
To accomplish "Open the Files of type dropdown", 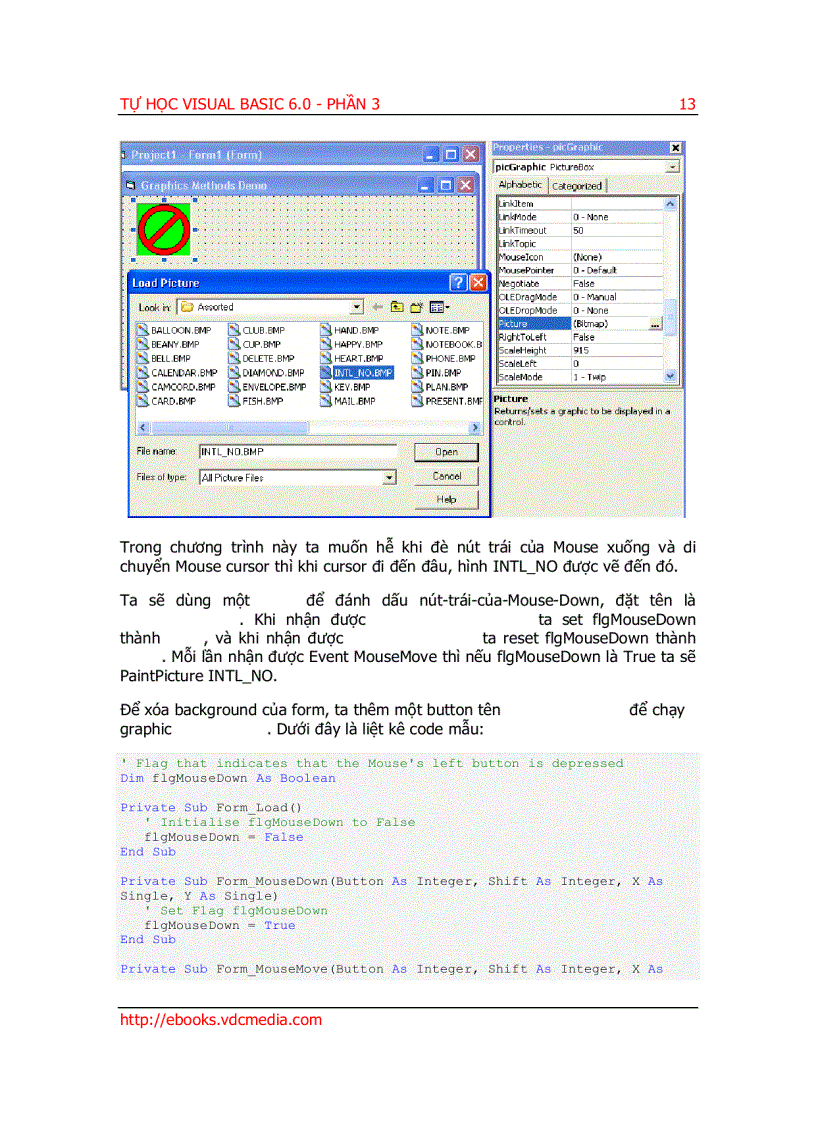I will pyautogui.click(x=392, y=476).
